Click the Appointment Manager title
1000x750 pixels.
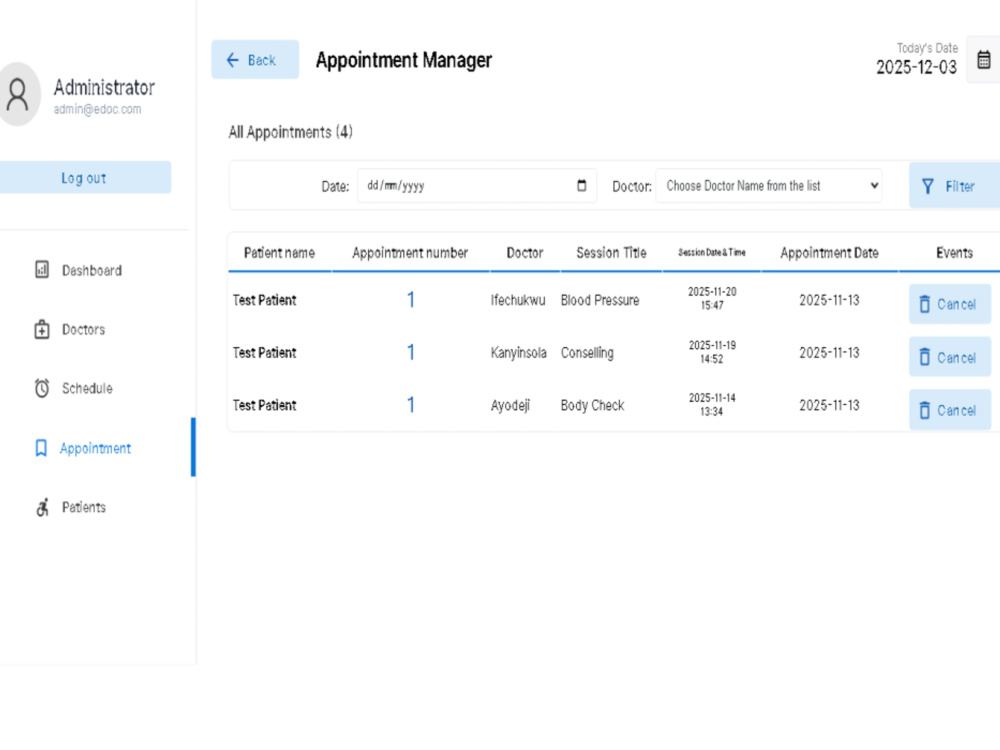[x=404, y=60]
